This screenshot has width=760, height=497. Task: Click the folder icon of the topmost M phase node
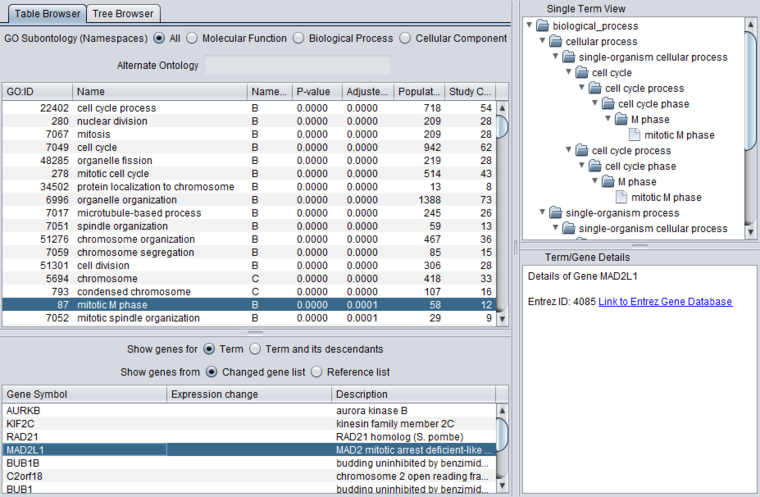[x=621, y=119]
